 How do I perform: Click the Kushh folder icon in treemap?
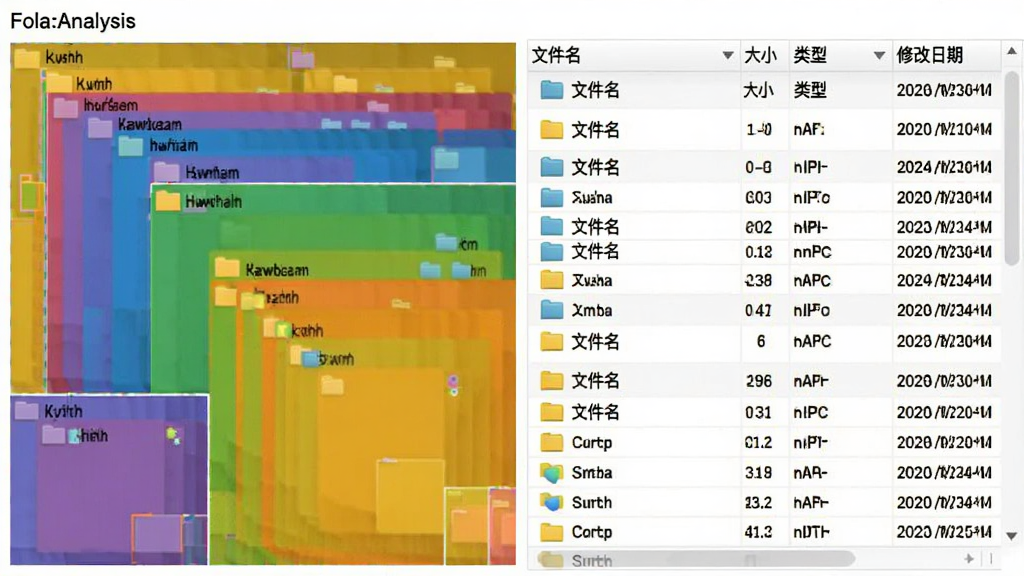tap(27, 58)
